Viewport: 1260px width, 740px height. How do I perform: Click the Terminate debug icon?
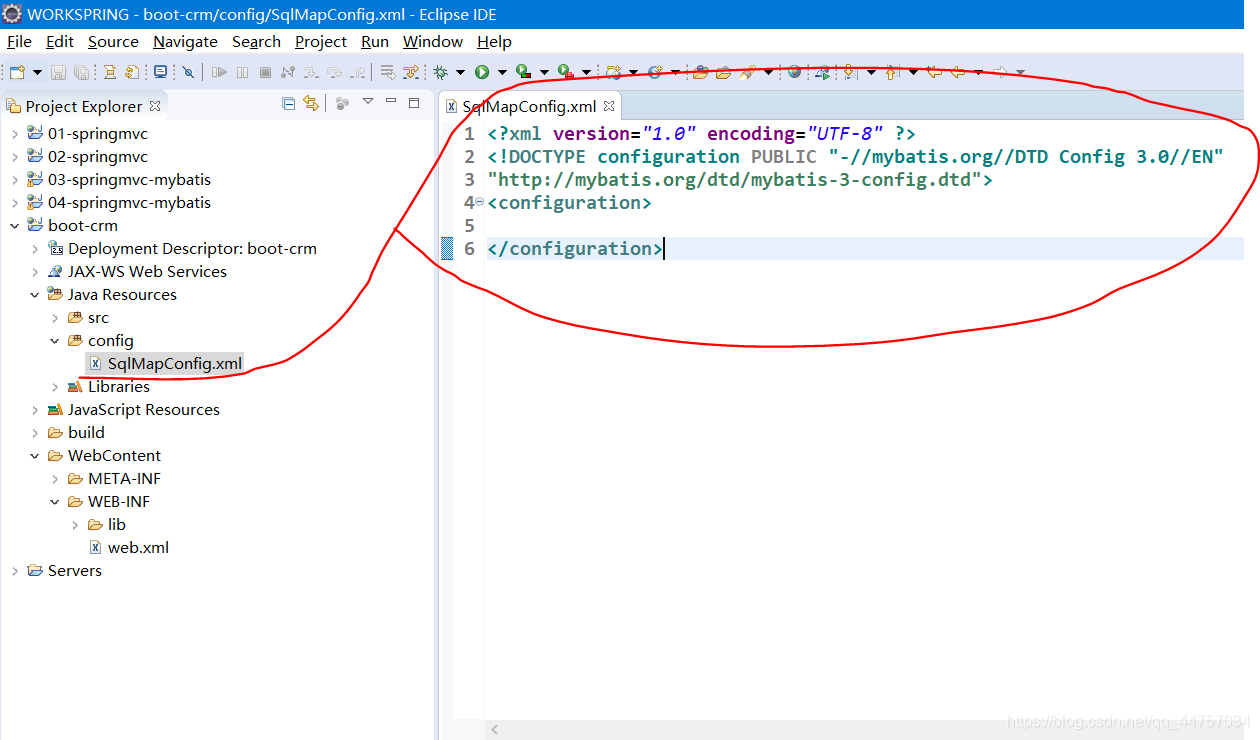pos(265,72)
